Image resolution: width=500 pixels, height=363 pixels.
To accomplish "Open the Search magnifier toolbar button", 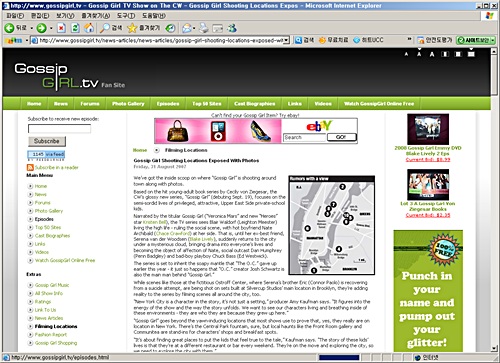I will coord(111,28).
